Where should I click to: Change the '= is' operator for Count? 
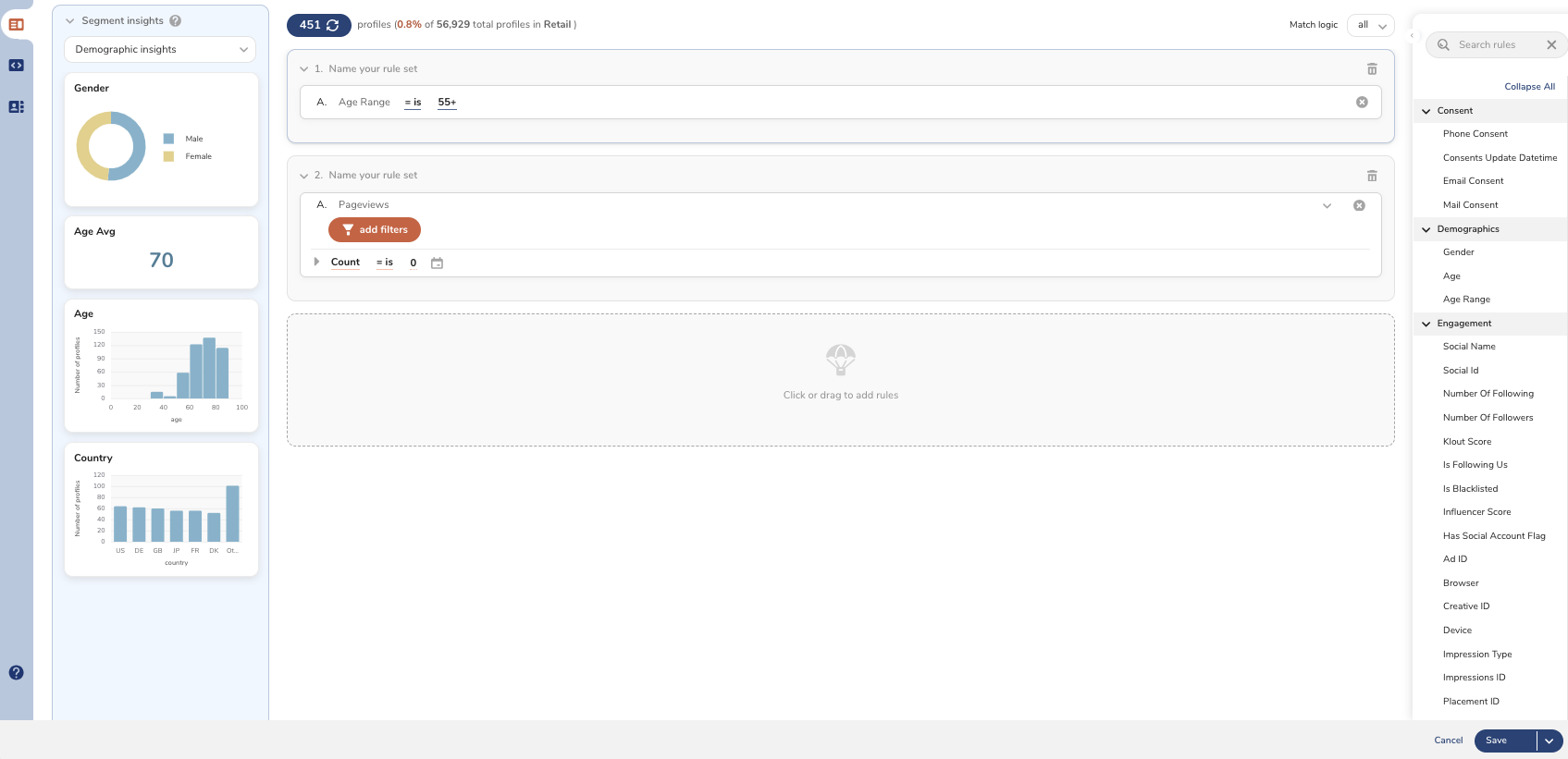(x=385, y=263)
